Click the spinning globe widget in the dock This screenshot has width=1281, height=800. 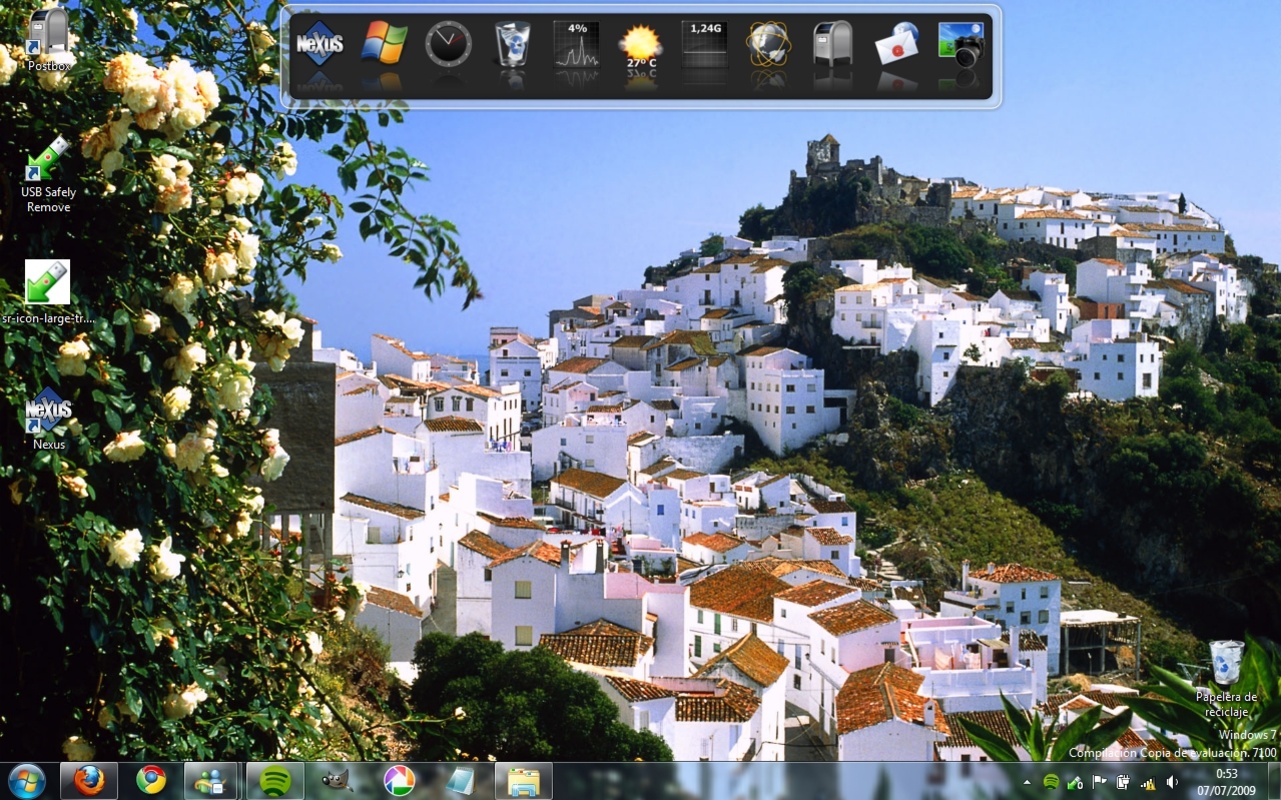[768, 47]
